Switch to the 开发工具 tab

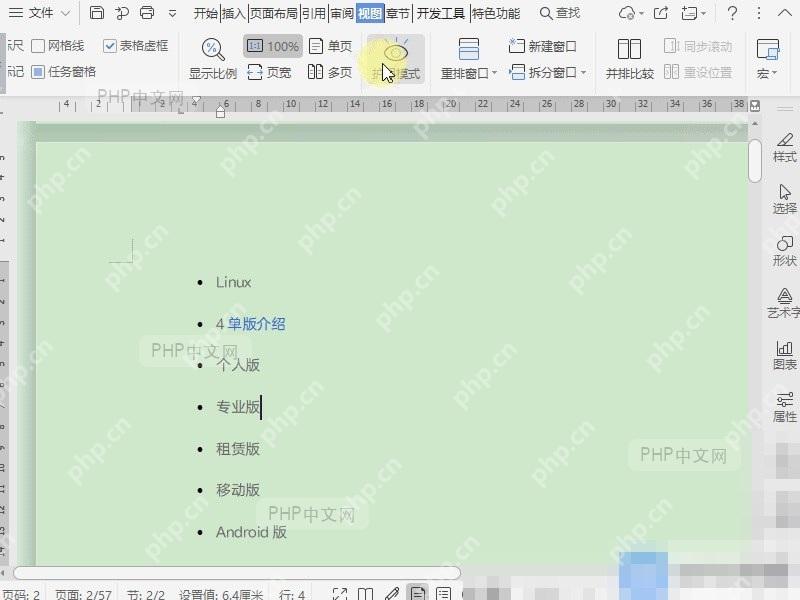(440, 13)
